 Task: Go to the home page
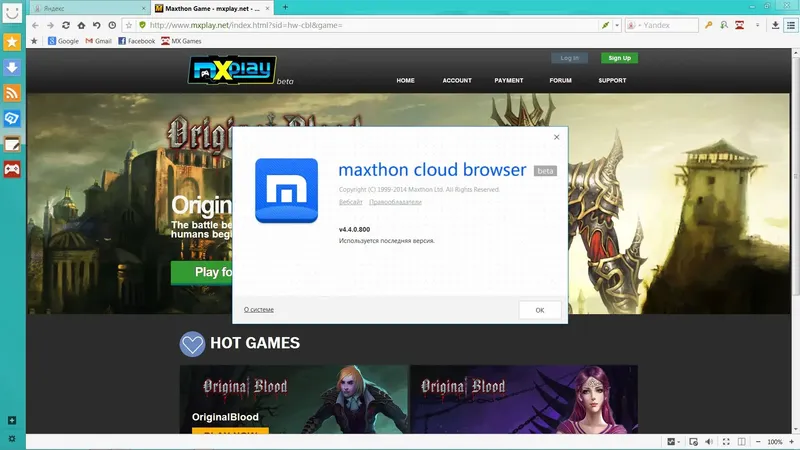(x=81, y=25)
